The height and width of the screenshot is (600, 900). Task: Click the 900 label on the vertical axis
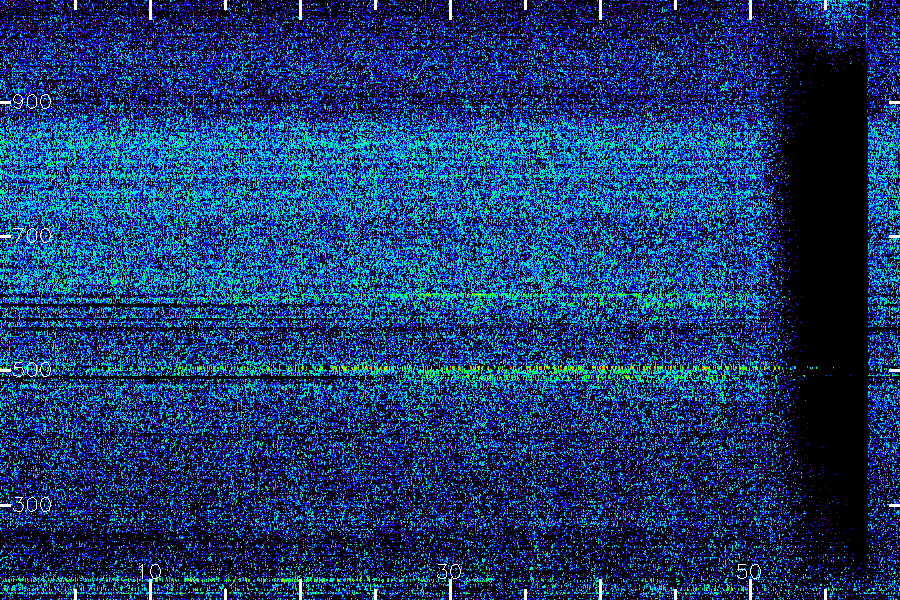(32, 102)
